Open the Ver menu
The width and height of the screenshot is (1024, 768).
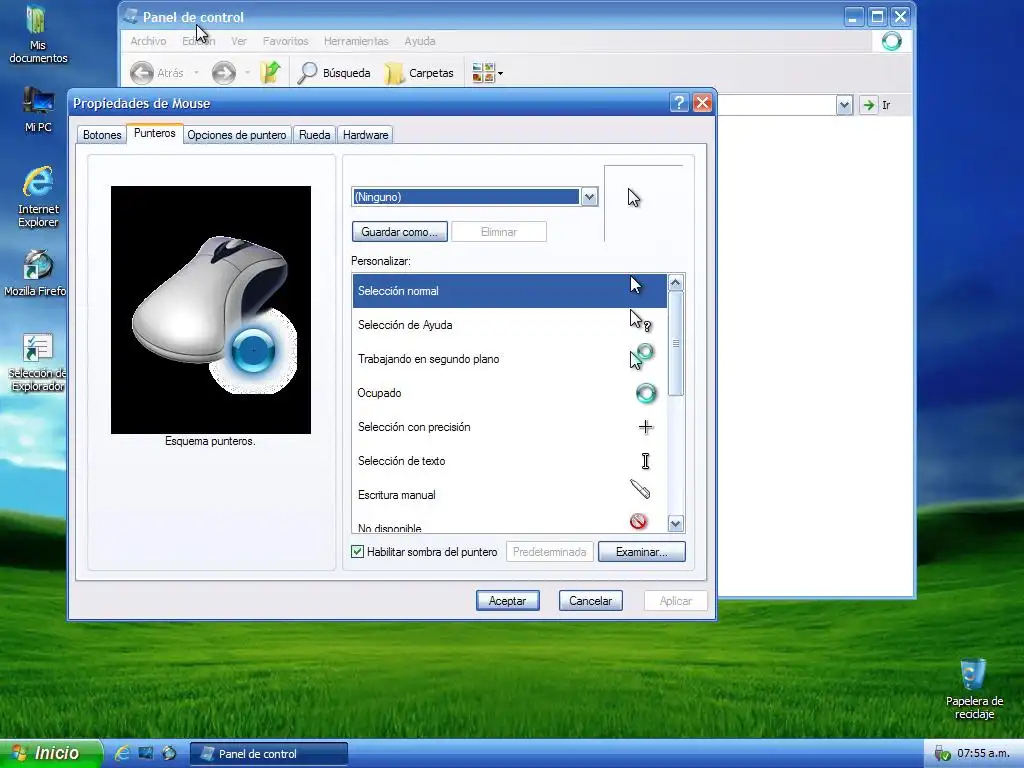click(x=238, y=40)
